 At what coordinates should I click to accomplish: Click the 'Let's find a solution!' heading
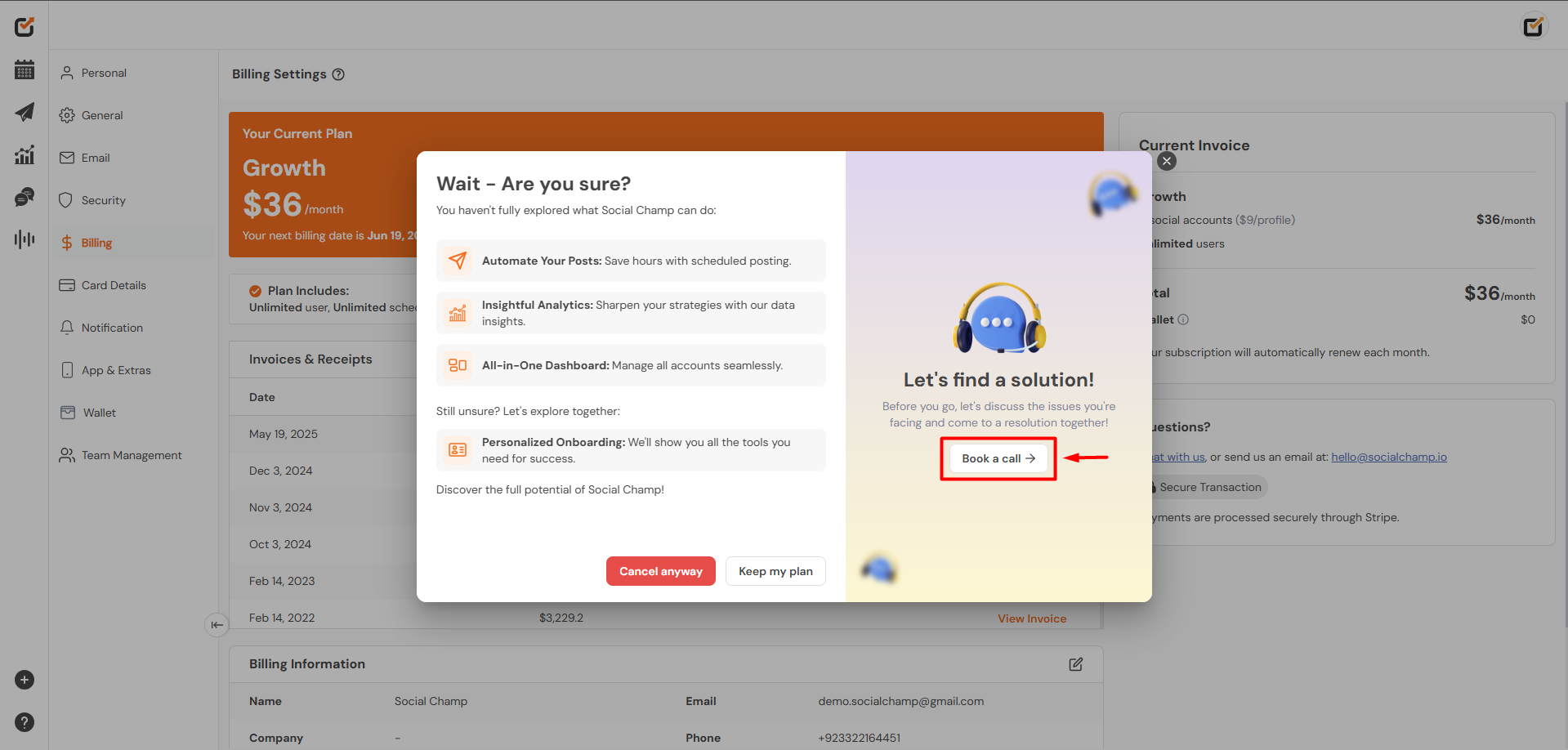[998, 380]
